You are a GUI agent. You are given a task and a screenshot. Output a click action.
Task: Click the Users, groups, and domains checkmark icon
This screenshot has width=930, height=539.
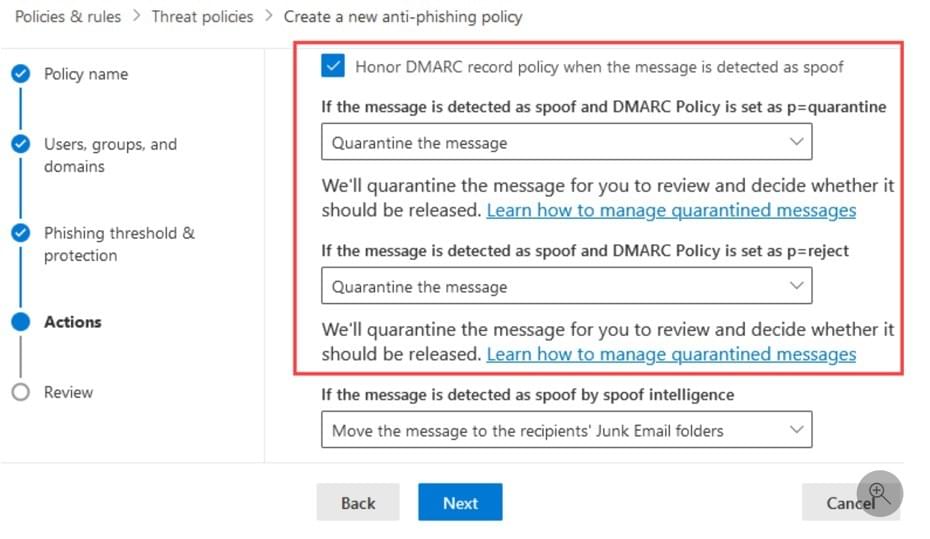20,144
